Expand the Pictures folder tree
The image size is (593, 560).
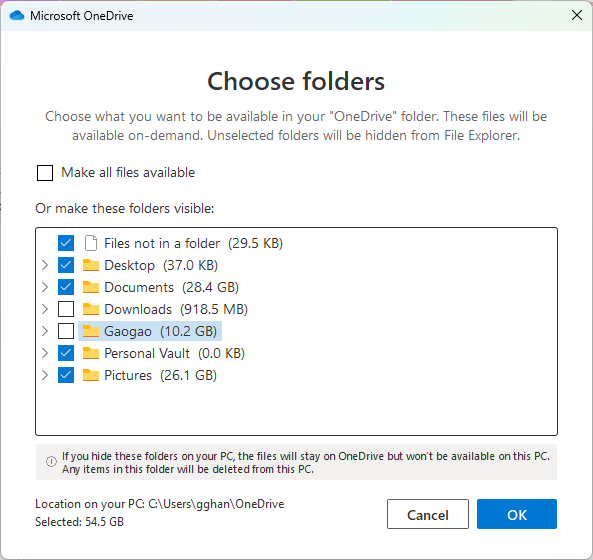click(45, 375)
